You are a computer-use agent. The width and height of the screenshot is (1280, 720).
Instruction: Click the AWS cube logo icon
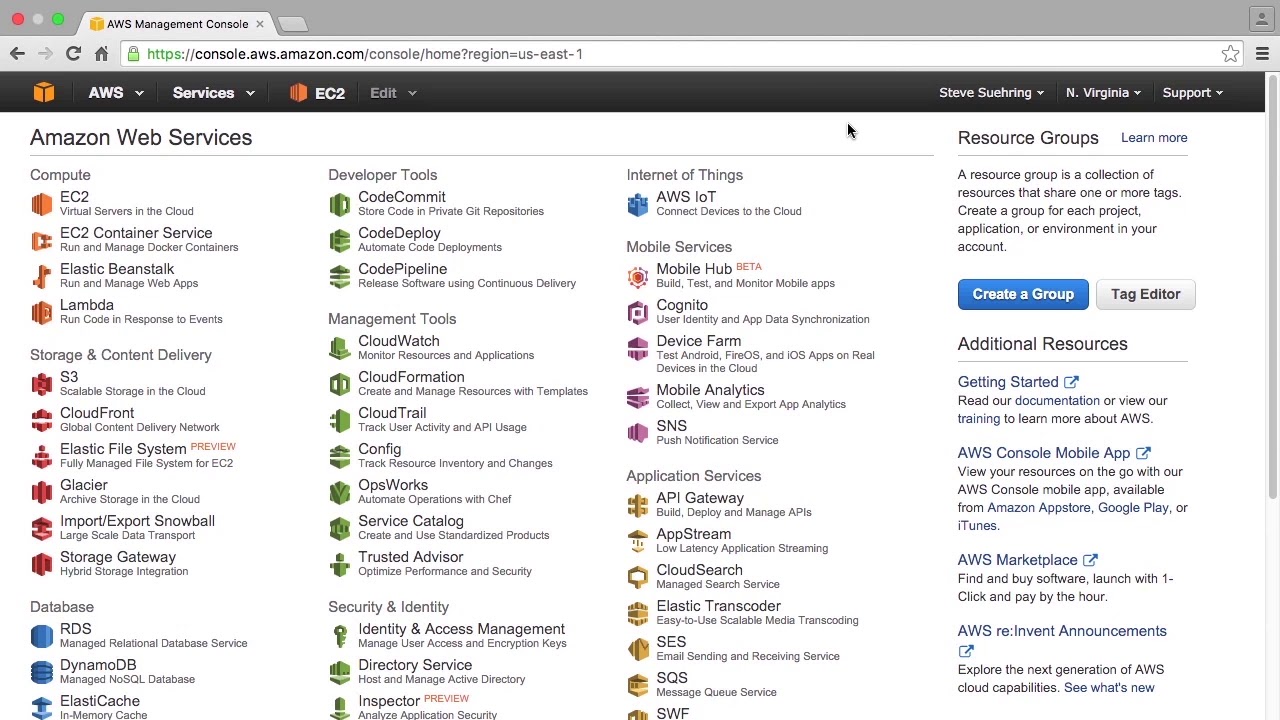(x=44, y=93)
